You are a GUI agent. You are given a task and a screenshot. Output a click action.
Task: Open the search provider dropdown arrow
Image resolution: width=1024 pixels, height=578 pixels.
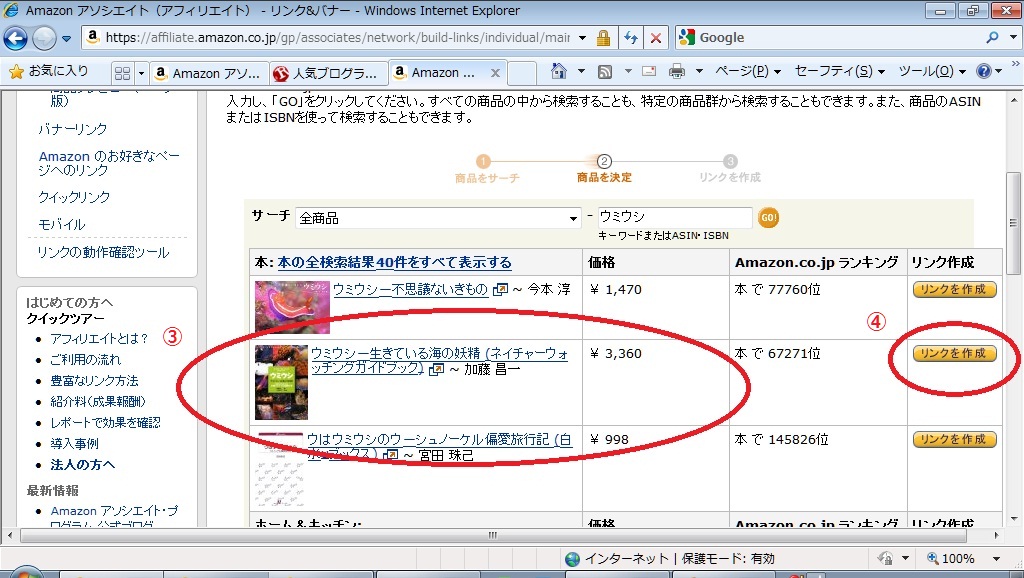[x=1014, y=37]
